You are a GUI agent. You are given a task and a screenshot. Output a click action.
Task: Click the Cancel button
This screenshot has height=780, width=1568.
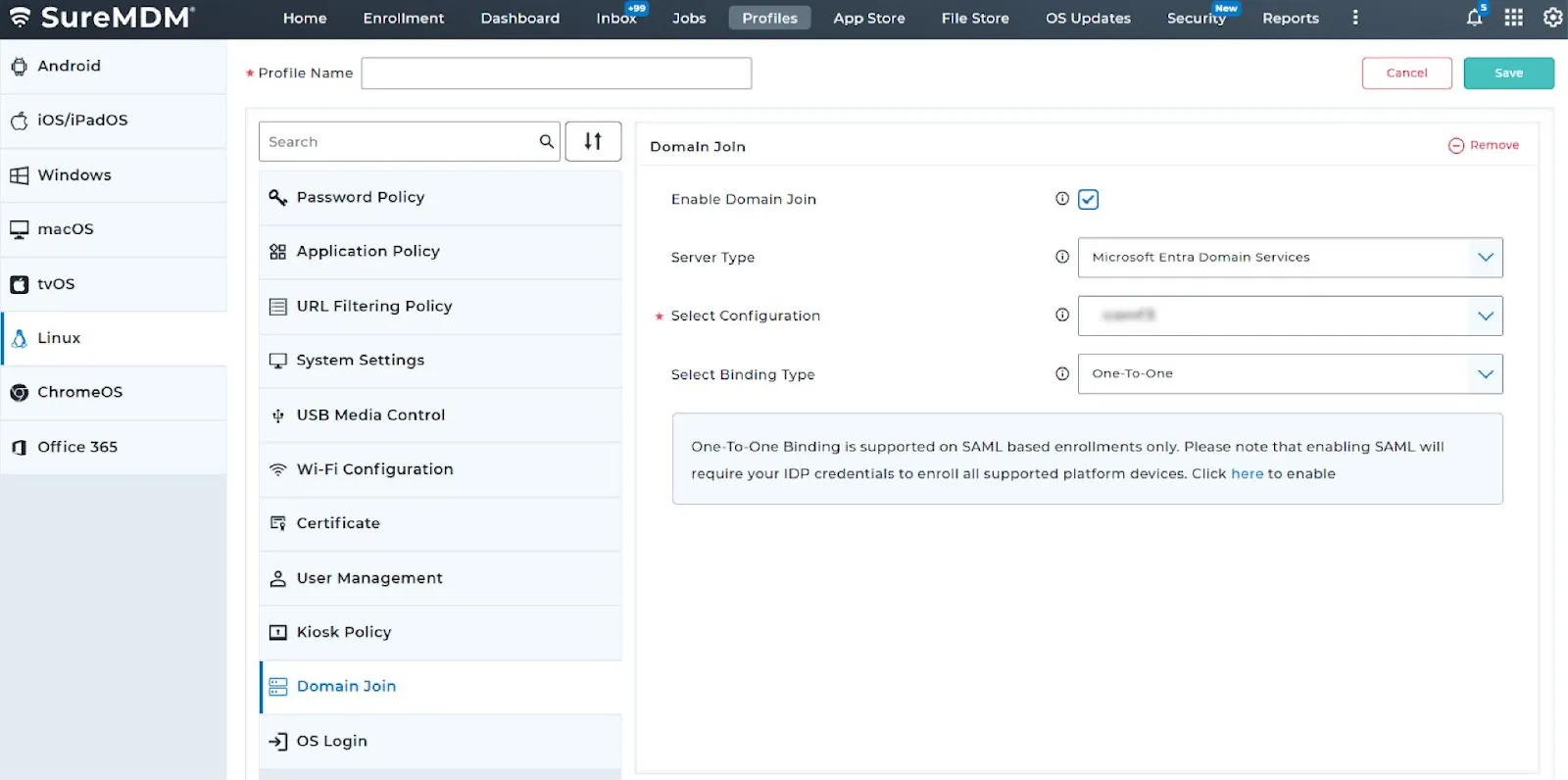coord(1406,73)
